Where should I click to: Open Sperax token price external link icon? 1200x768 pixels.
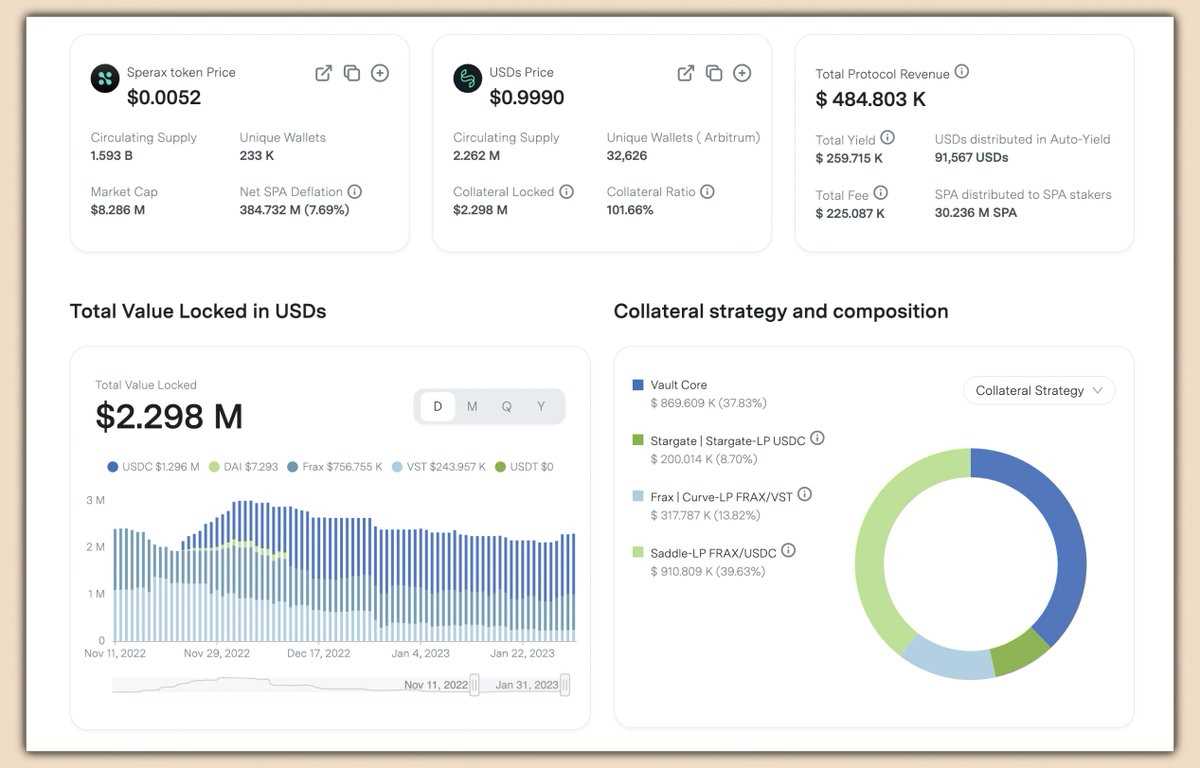point(323,73)
